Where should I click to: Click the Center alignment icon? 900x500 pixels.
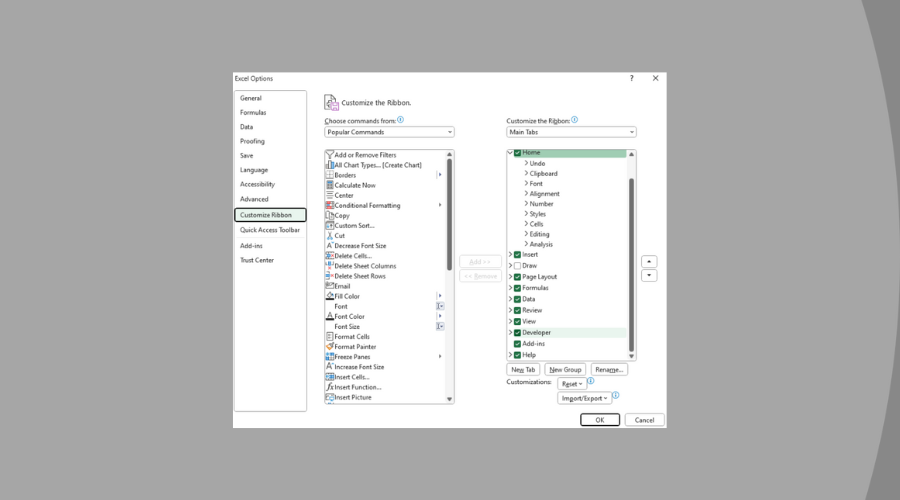(x=329, y=195)
